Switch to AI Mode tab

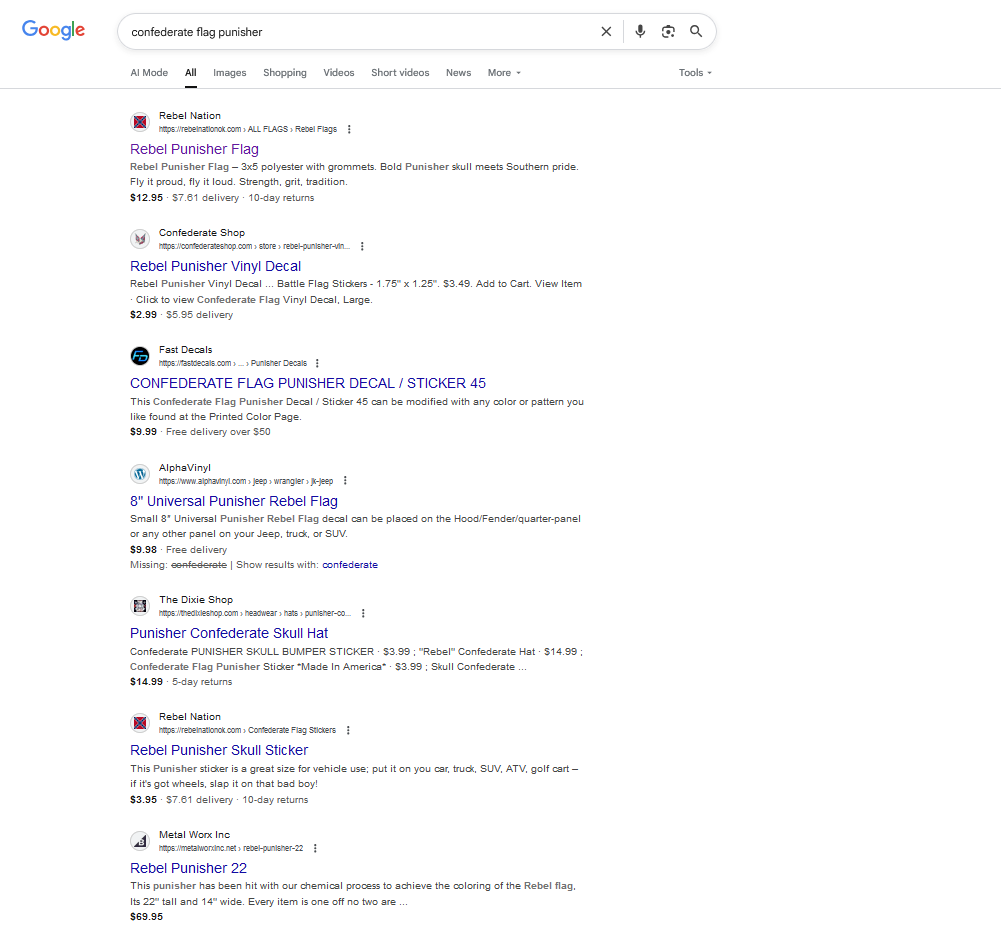[x=149, y=73]
